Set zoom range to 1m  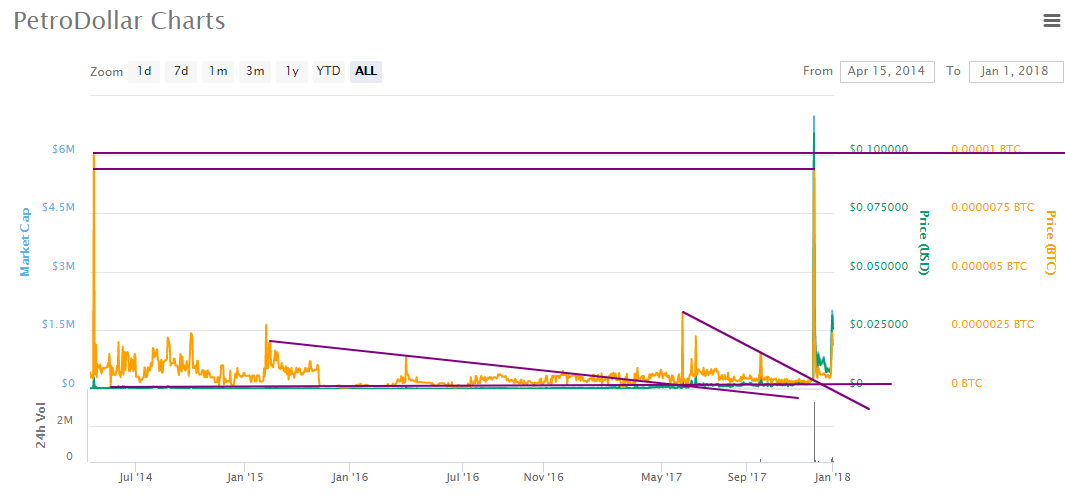click(218, 71)
